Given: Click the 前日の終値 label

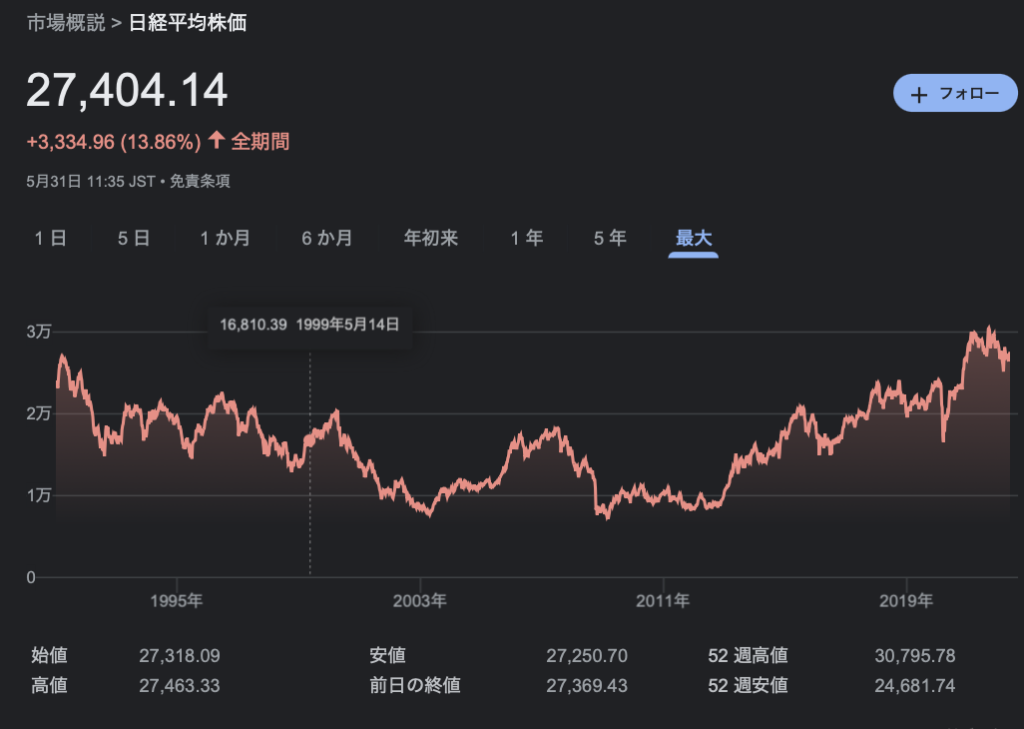Looking at the screenshot, I should pyautogui.click(x=415, y=685).
